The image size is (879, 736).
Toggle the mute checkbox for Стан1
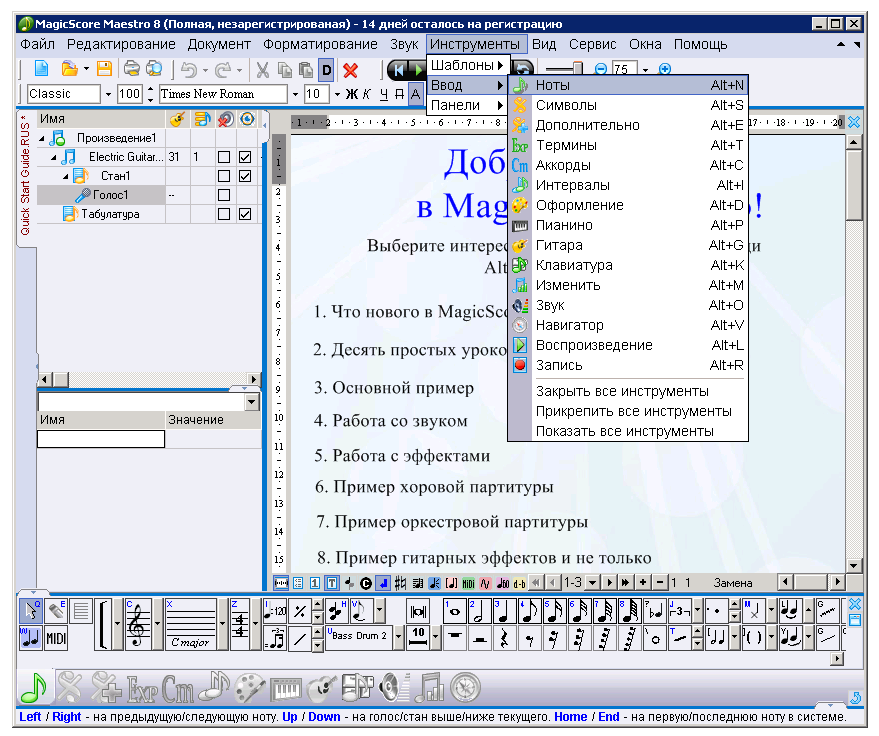pyautogui.click(x=224, y=176)
